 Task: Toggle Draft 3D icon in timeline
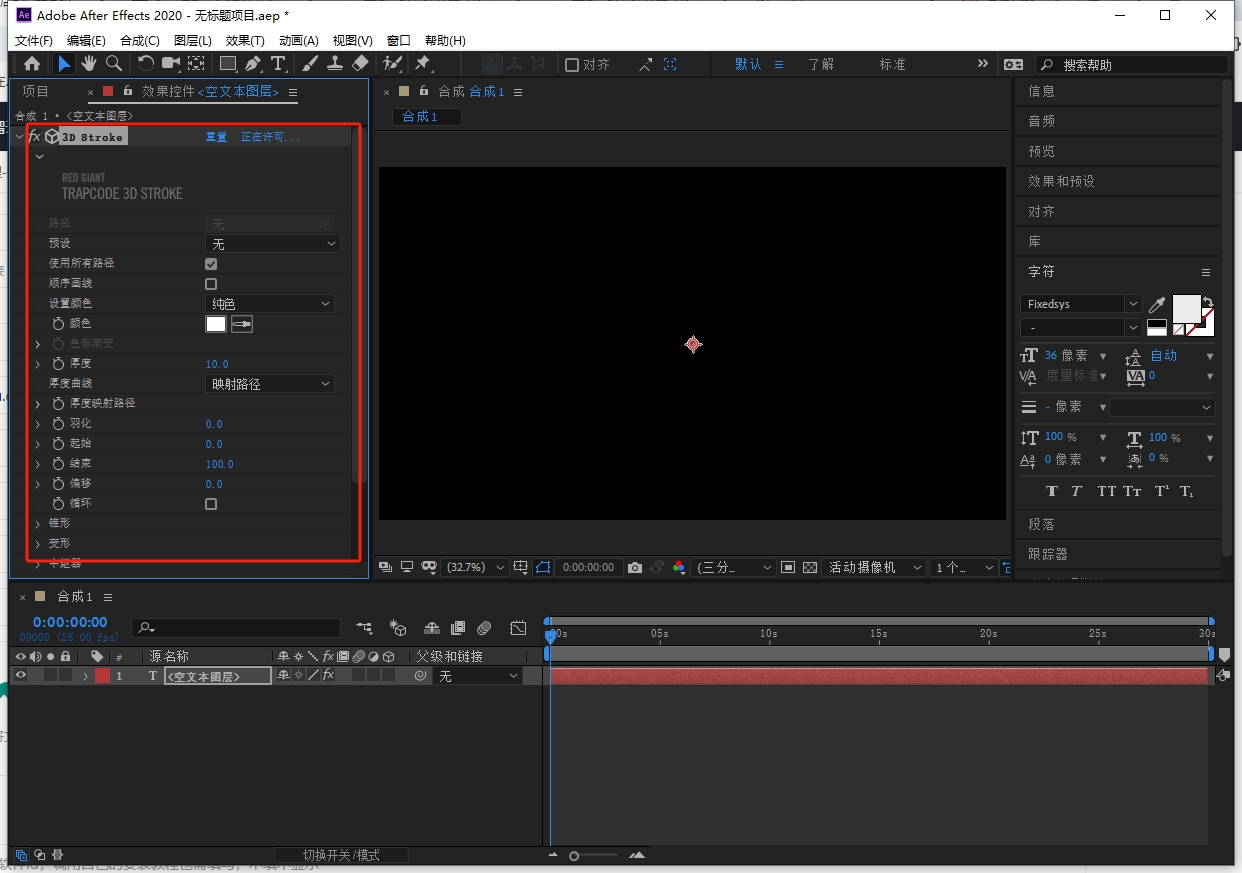398,628
